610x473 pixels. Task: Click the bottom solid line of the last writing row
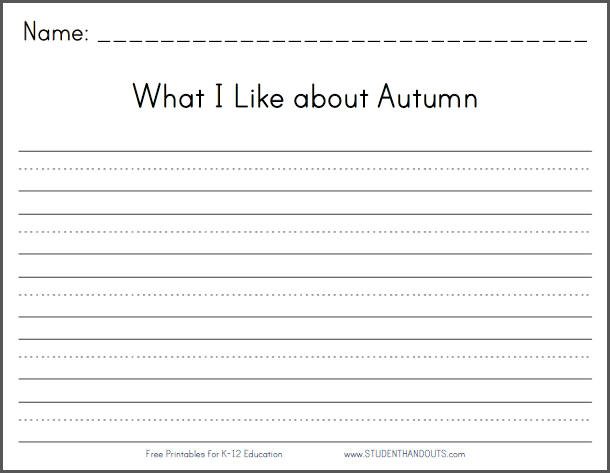(x=305, y=442)
